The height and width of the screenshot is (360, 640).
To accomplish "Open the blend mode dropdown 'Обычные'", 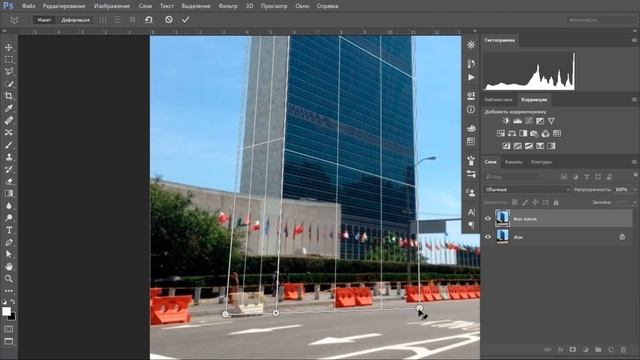I will 527,189.
